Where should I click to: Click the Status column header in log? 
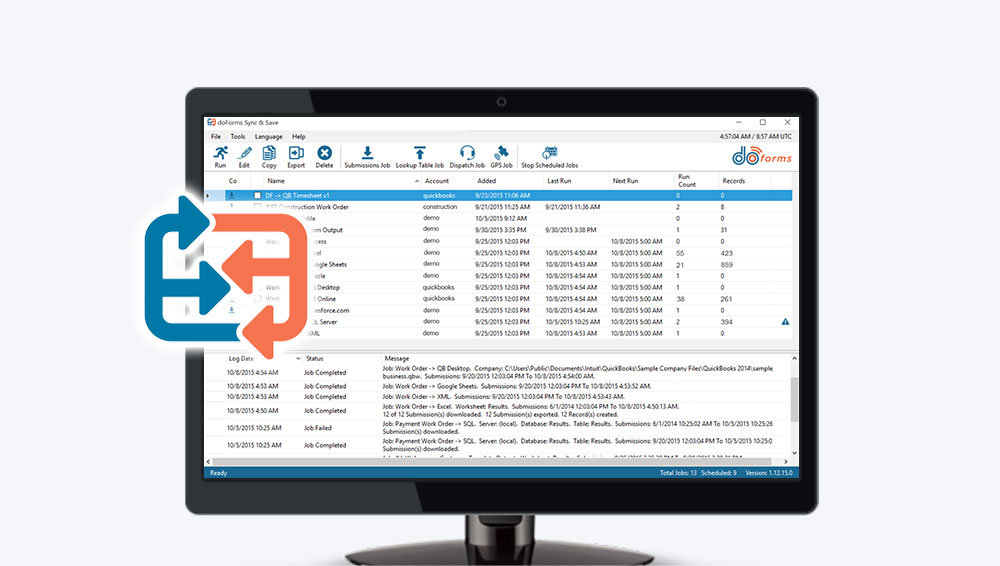314,359
